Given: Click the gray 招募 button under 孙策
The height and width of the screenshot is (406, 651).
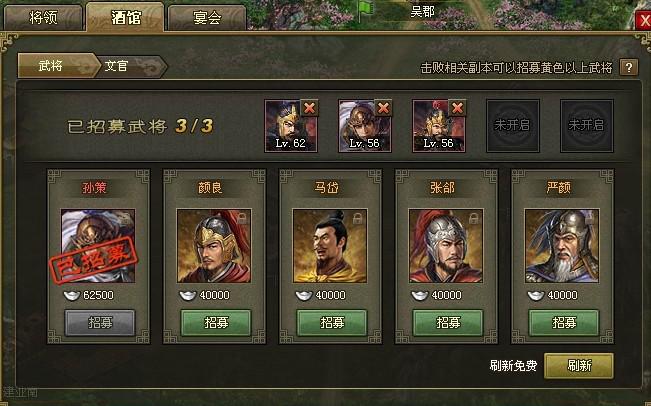Looking at the screenshot, I should [x=100, y=322].
